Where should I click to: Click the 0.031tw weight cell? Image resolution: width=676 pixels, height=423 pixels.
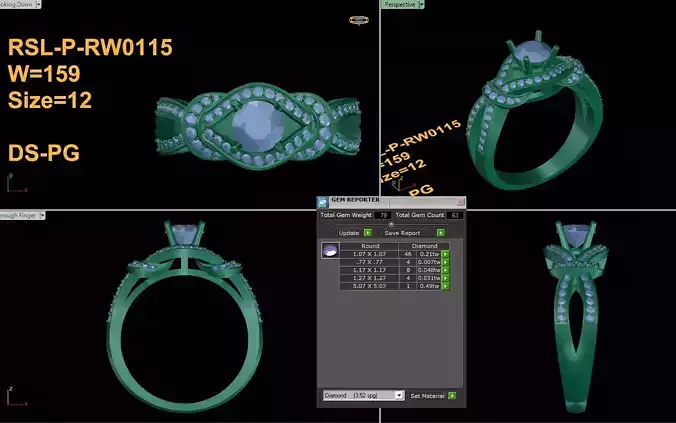point(429,278)
